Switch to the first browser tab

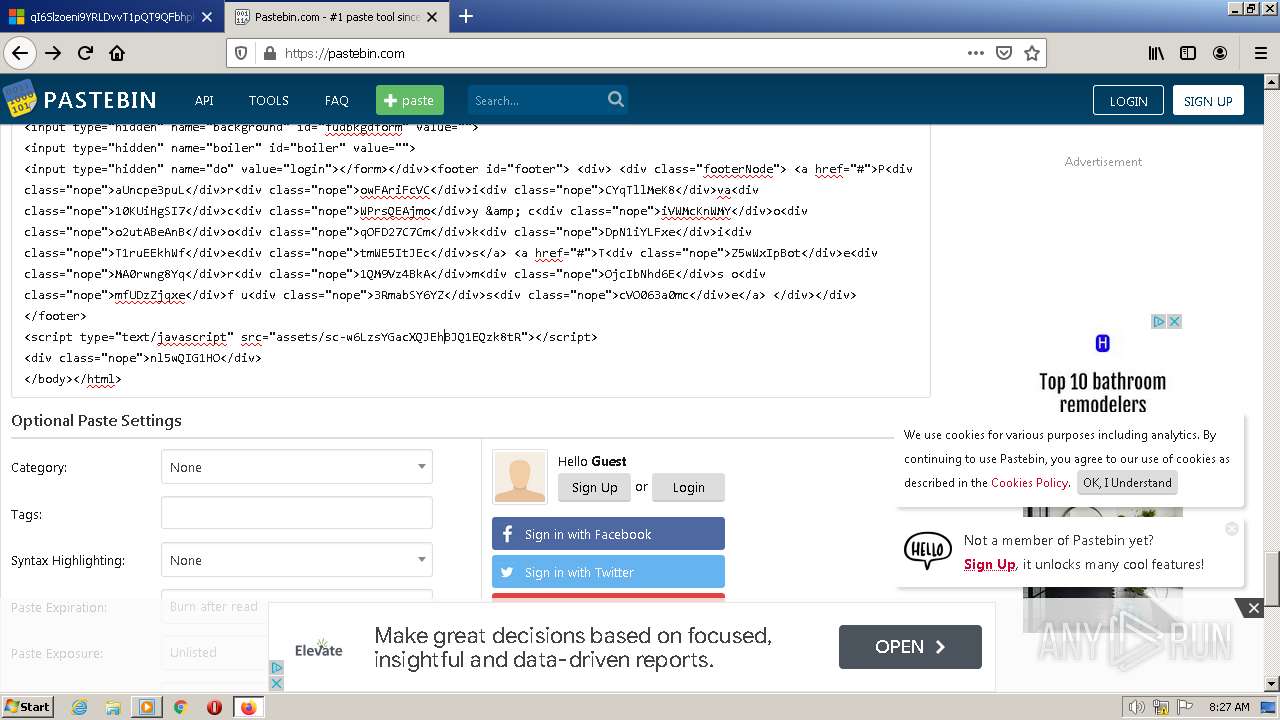pyautogui.click(x=111, y=16)
